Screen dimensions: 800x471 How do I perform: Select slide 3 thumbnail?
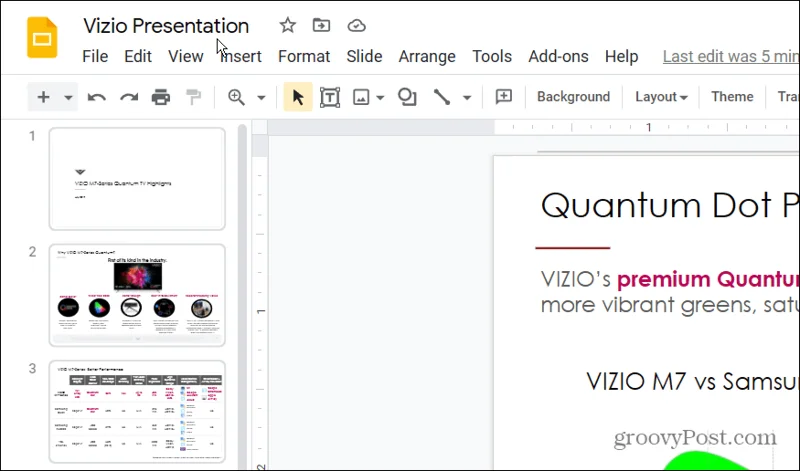coord(137,411)
